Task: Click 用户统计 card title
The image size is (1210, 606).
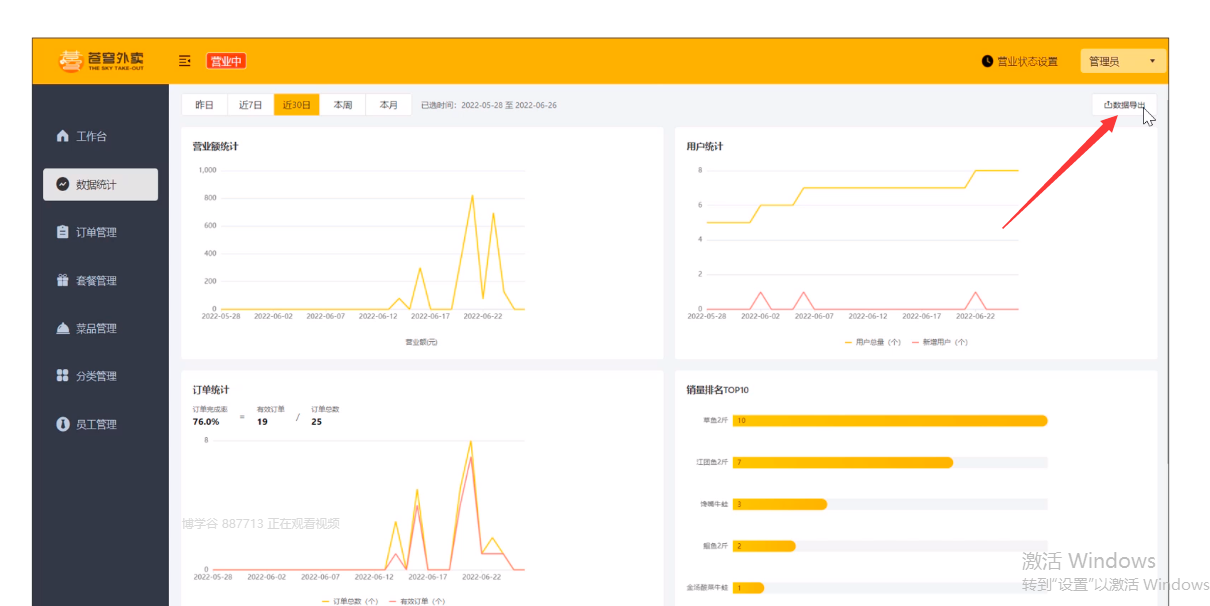Action: [705, 146]
